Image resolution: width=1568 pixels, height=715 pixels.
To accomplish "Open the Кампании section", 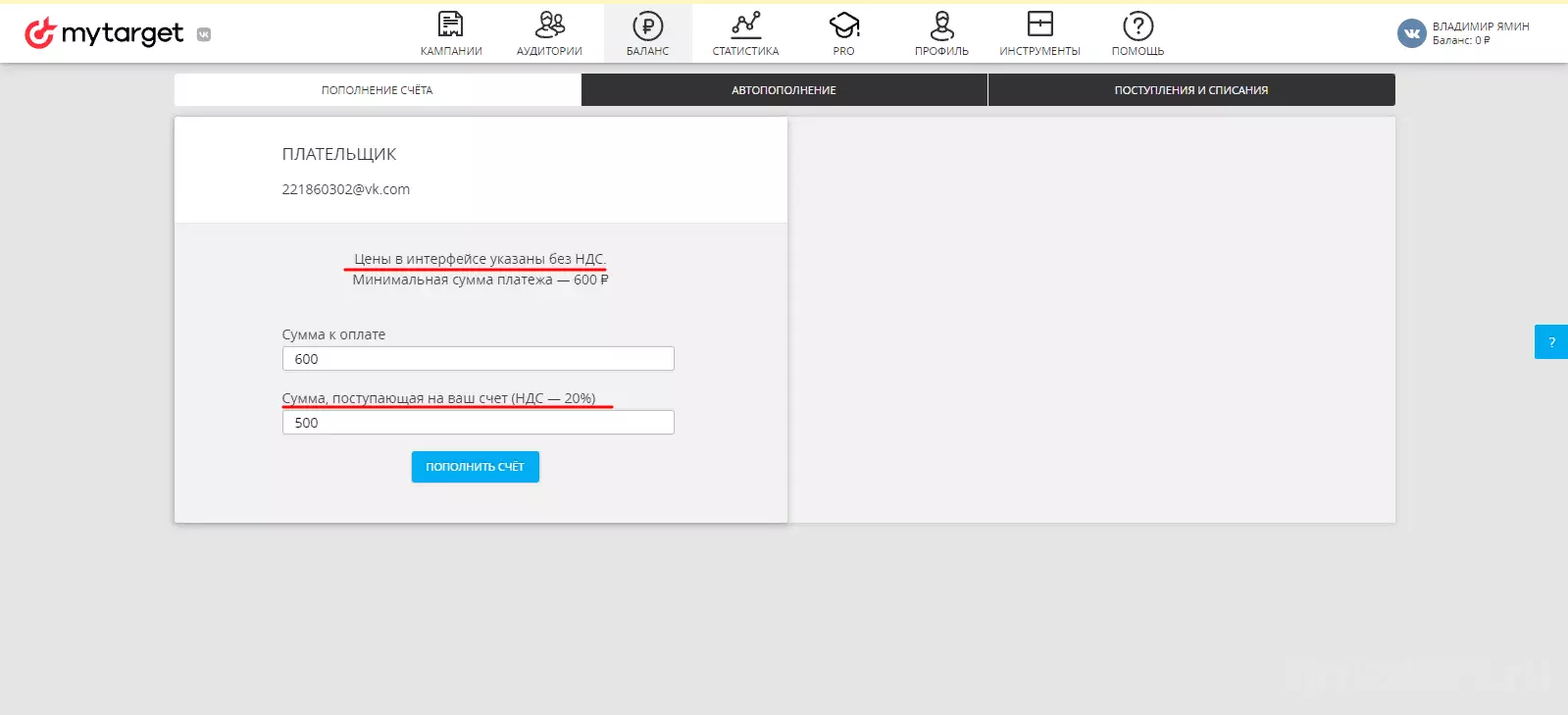I will tap(451, 34).
